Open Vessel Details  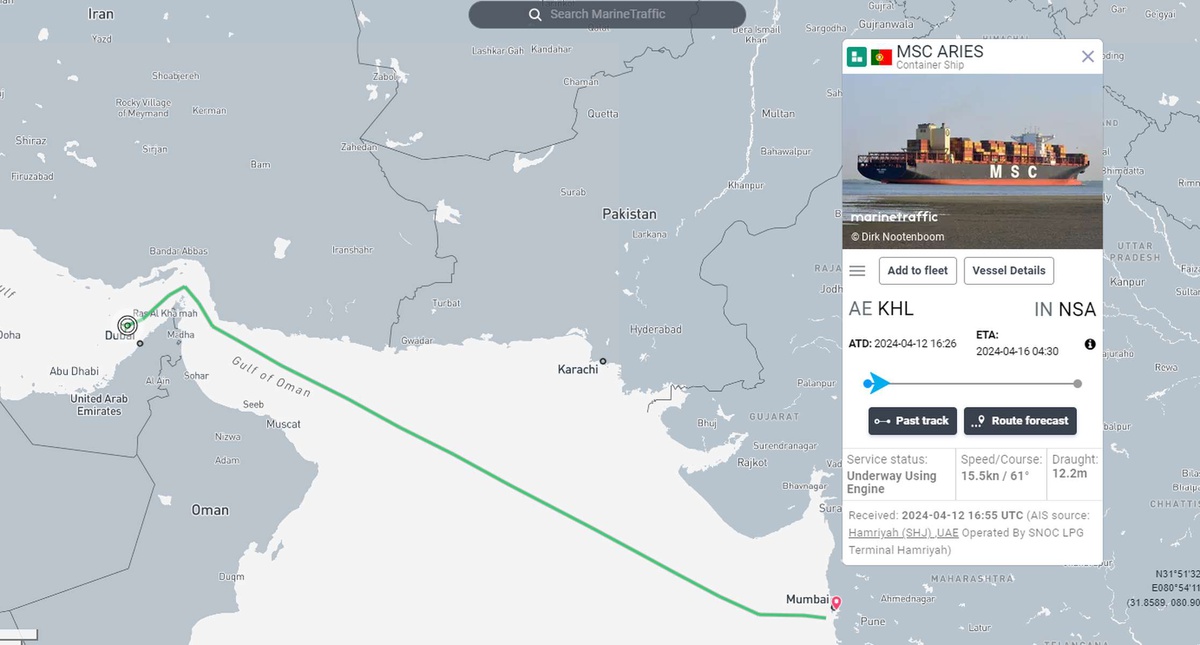[1008, 271]
